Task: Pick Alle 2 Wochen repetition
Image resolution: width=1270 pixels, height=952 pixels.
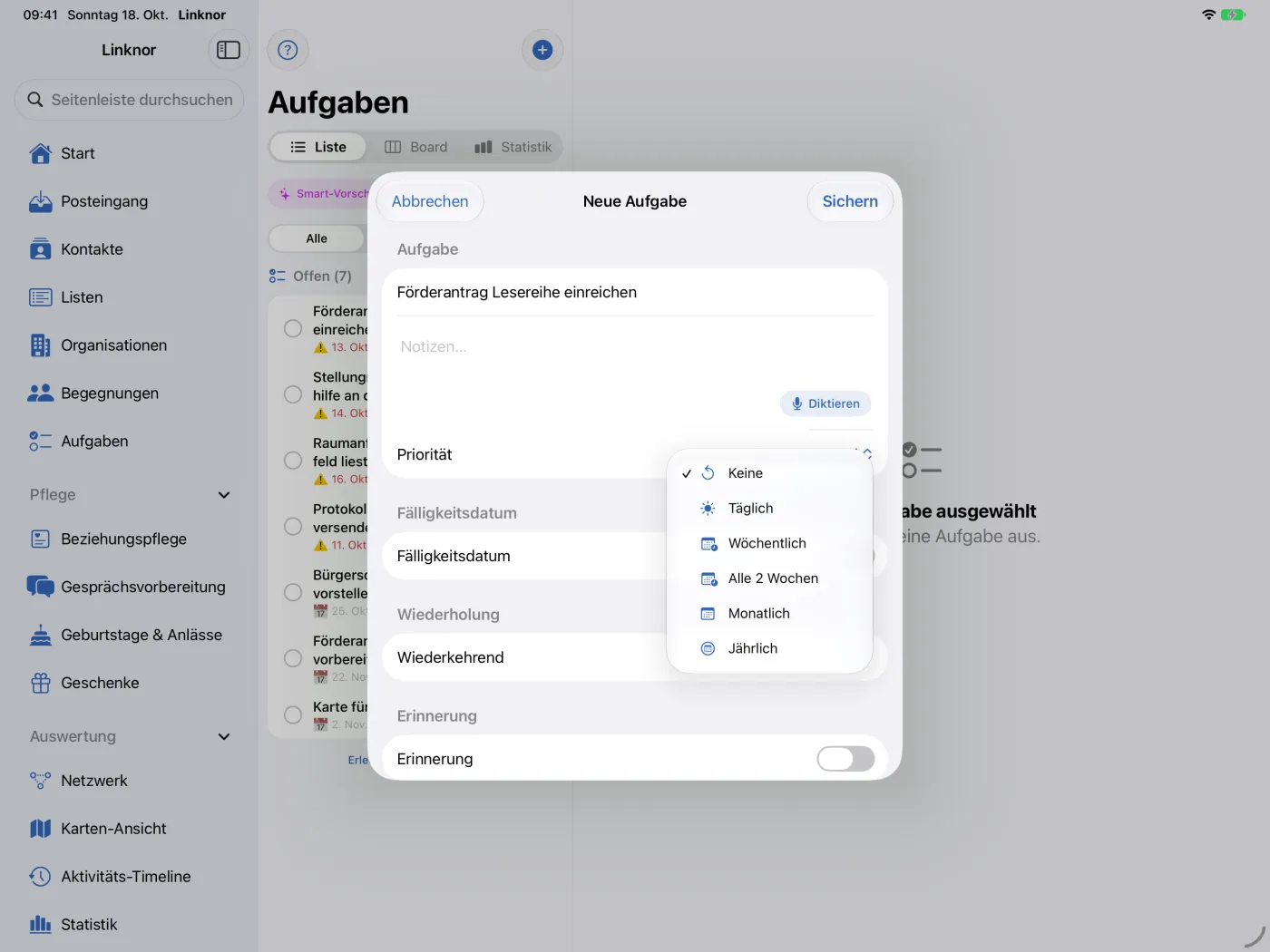Action: click(769, 578)
